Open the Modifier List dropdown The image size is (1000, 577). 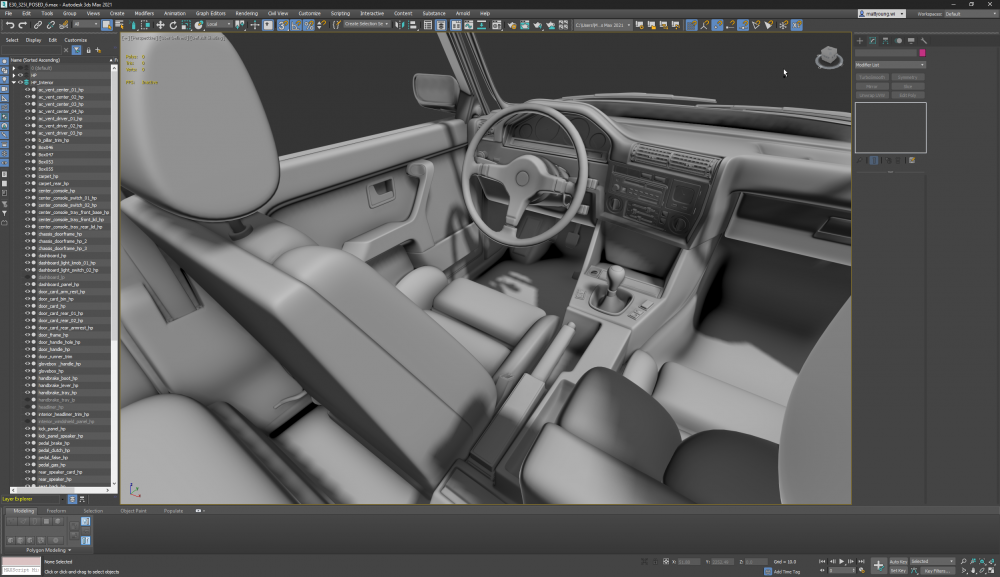point(890,64)
